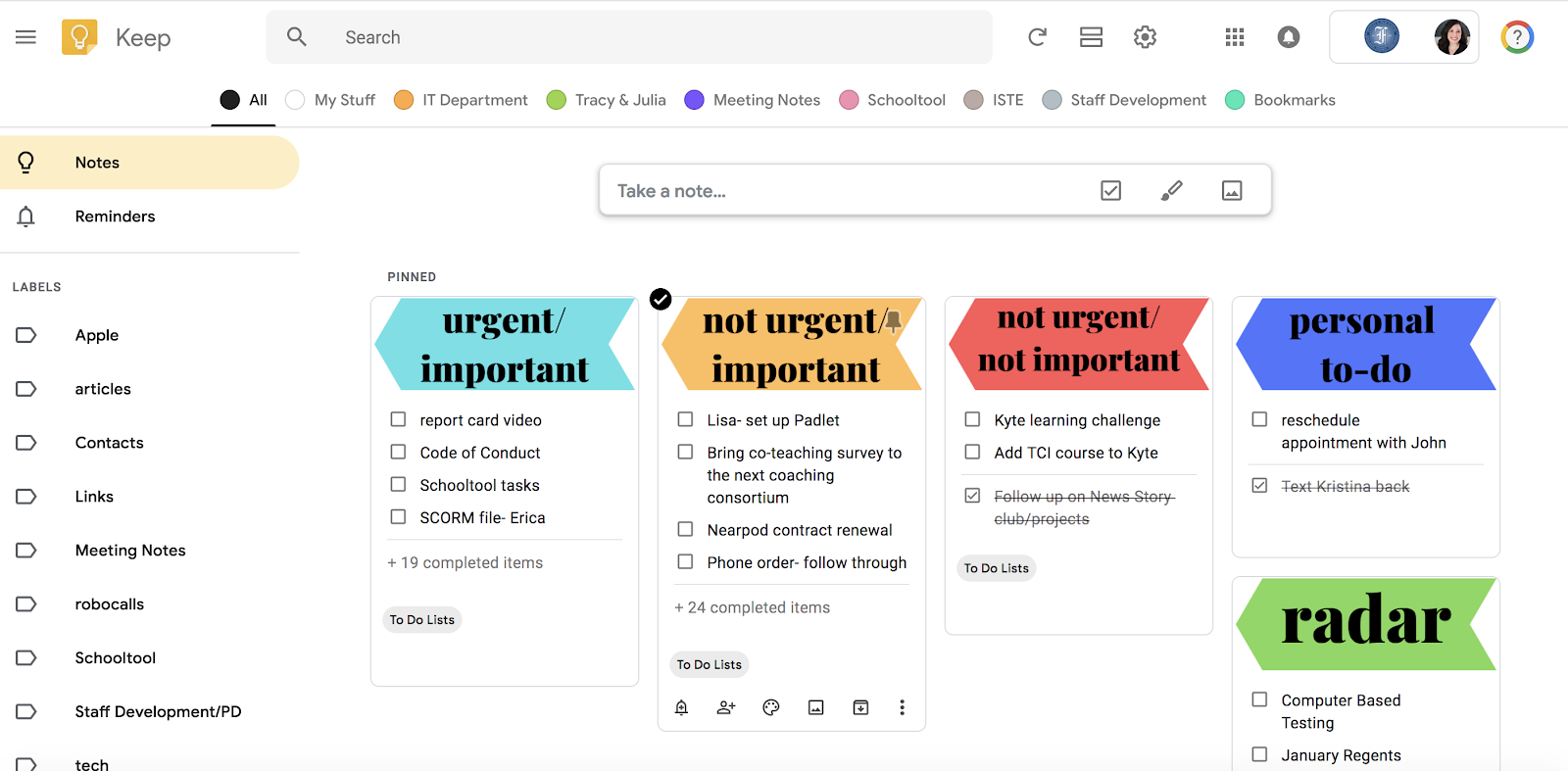The image size is (1568, 771).
Task: Add a reminder to the note
Action: [682, 707]
